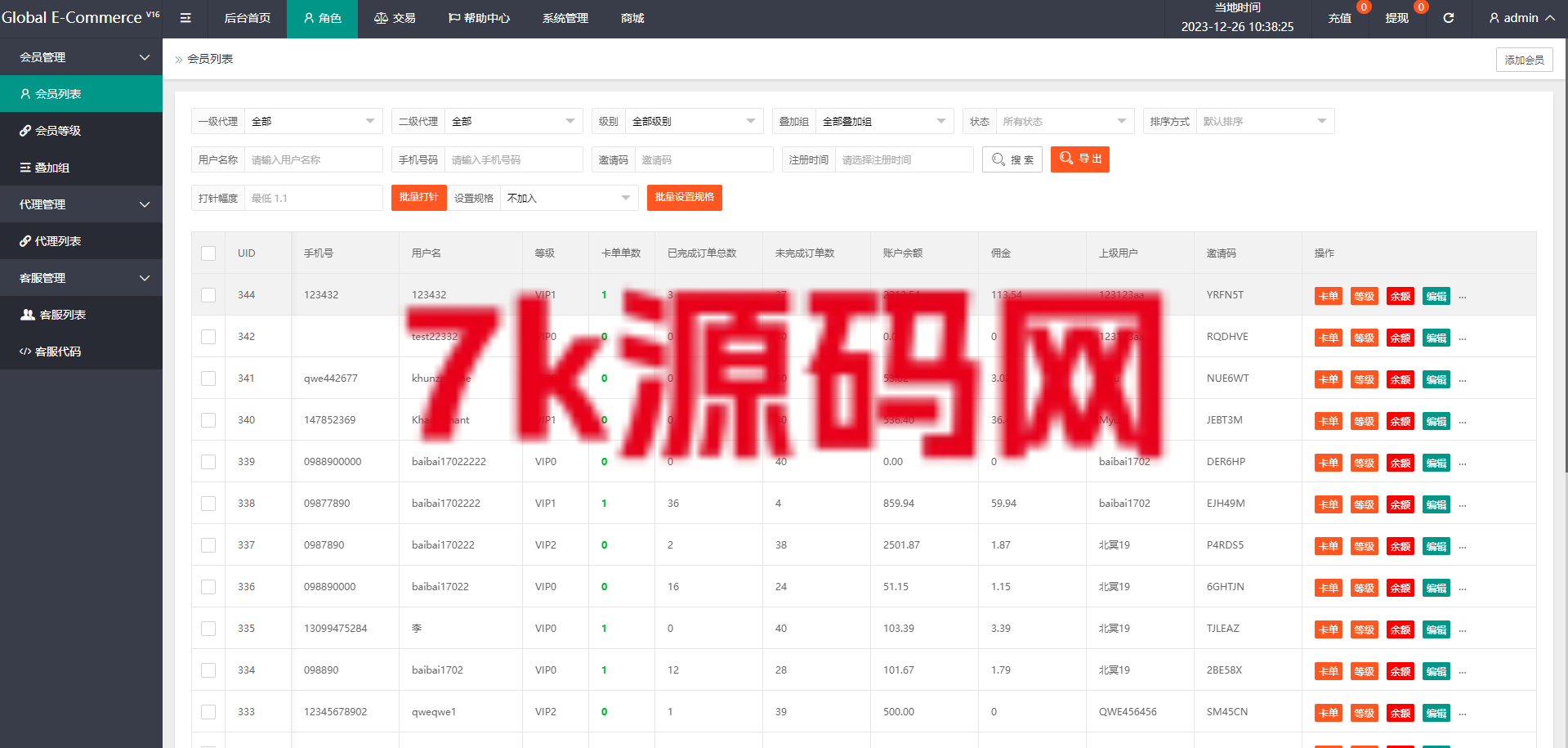Click 卡单 for user YRFN5T row
Image resolution: width=1568 pixels, height=748 pixels.
(x=1329, y=296)
